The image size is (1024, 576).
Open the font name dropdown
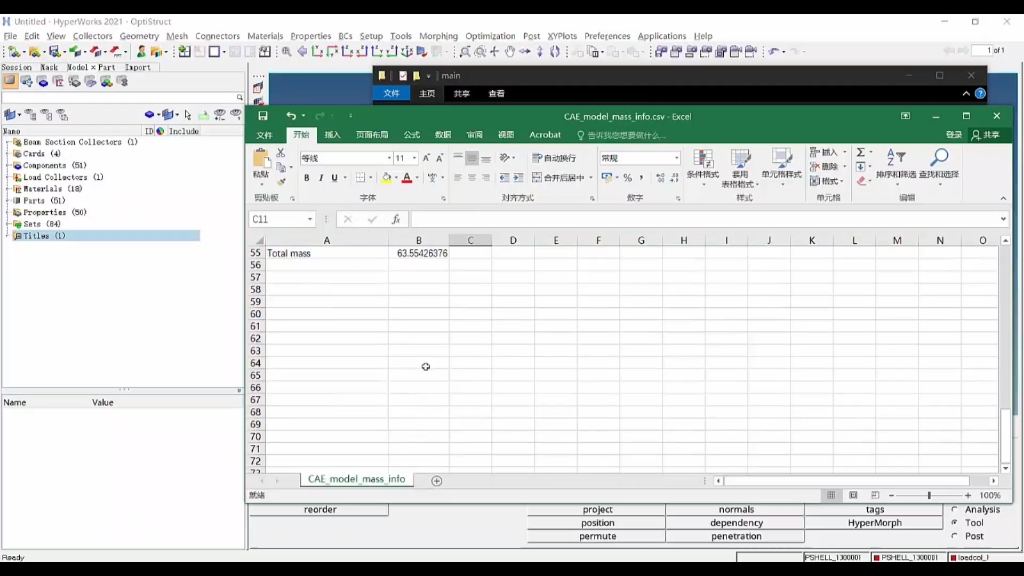[389, 158]
